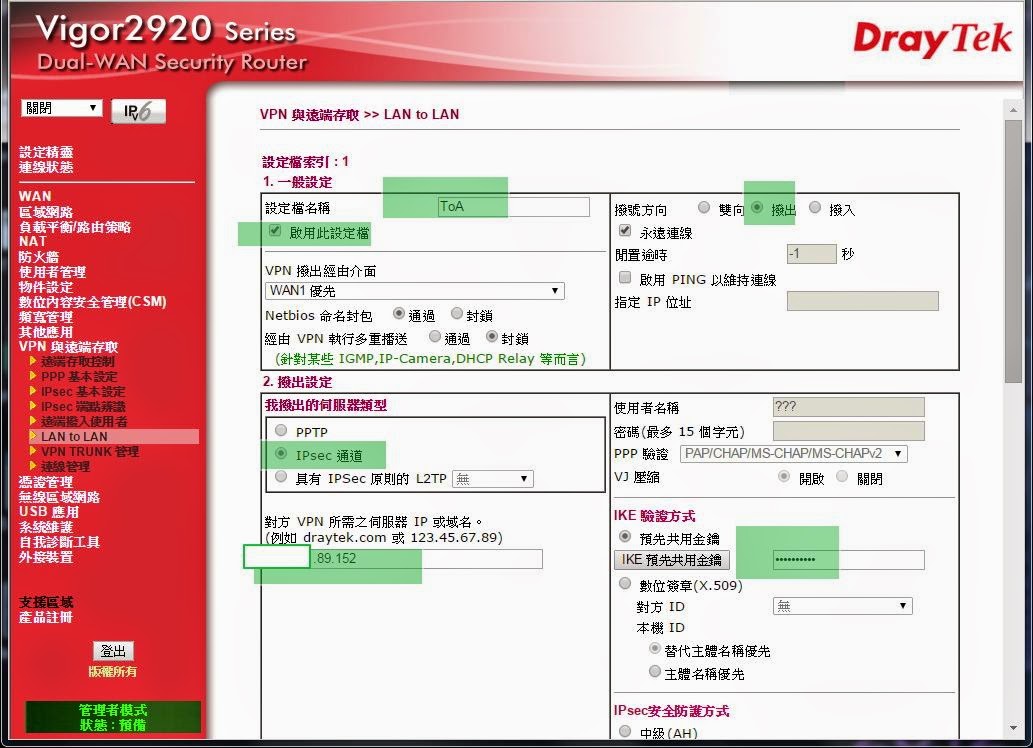
Task: Toggle 啟用 PING 以維持連線 checkbox
Action: 625,277
